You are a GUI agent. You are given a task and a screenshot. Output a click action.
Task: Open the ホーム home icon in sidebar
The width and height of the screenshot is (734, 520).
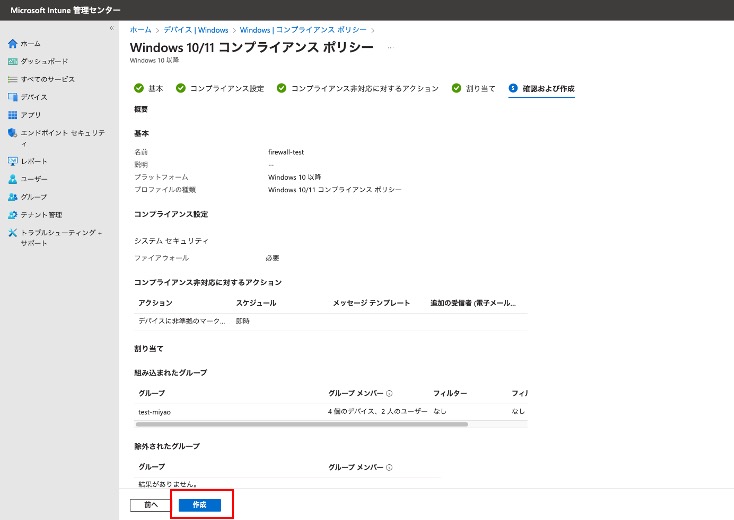[x=13, y=44]
